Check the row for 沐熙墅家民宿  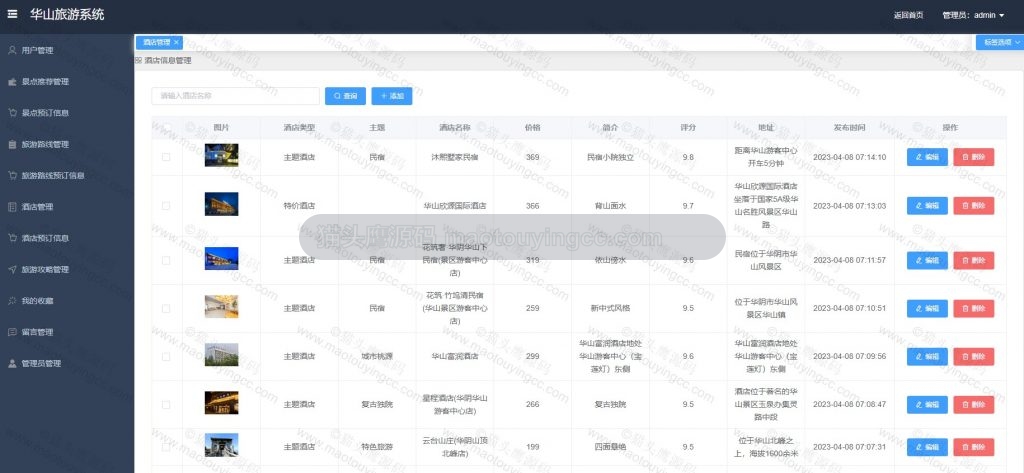[x=166, y=157]
